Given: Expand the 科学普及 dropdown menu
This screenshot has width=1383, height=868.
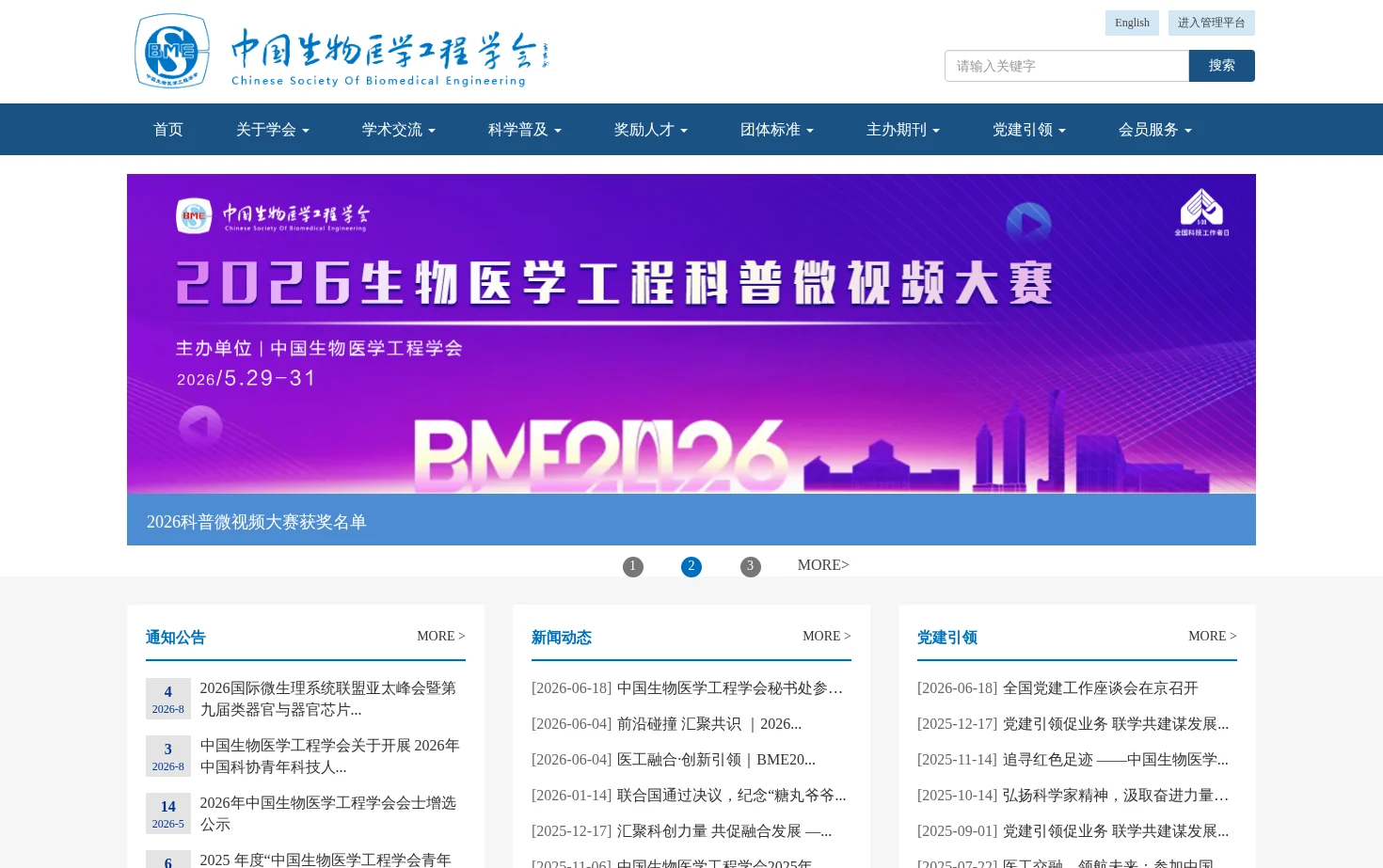Looking at the screenshot, I should (x=525, y=130).
